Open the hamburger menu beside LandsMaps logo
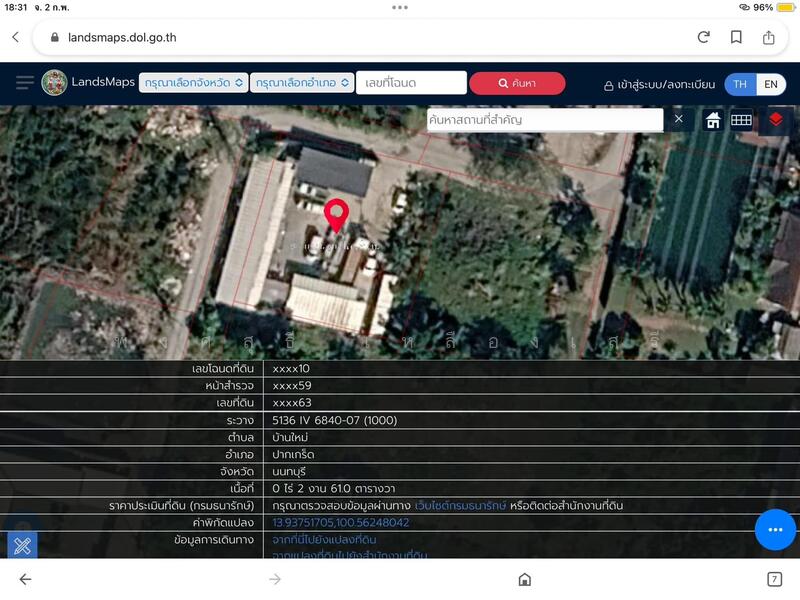Viewport: 800px width, 600px height. tap(24, 83)
